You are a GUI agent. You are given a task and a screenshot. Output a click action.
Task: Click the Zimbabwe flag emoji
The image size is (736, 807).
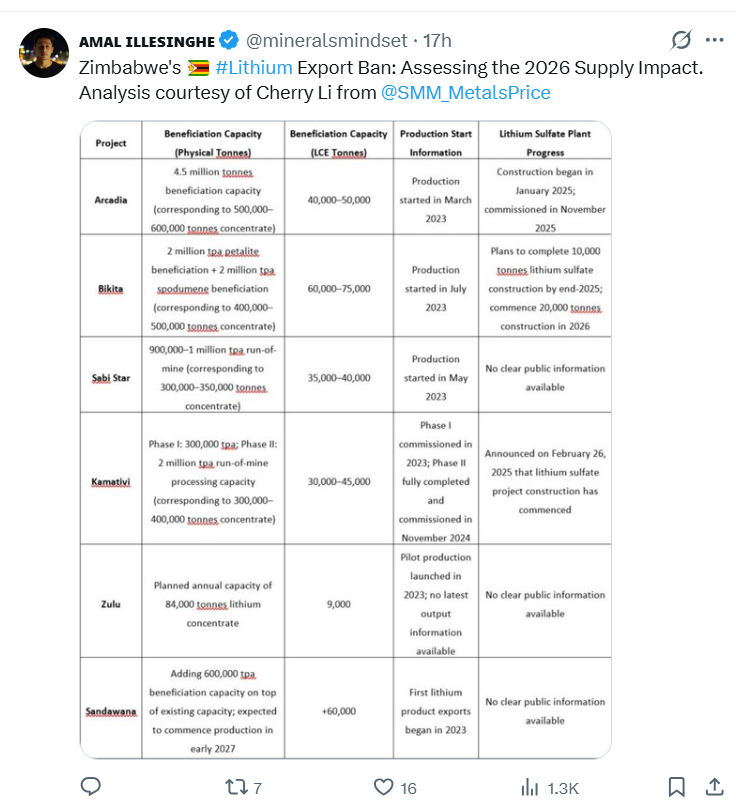point(198,68)
